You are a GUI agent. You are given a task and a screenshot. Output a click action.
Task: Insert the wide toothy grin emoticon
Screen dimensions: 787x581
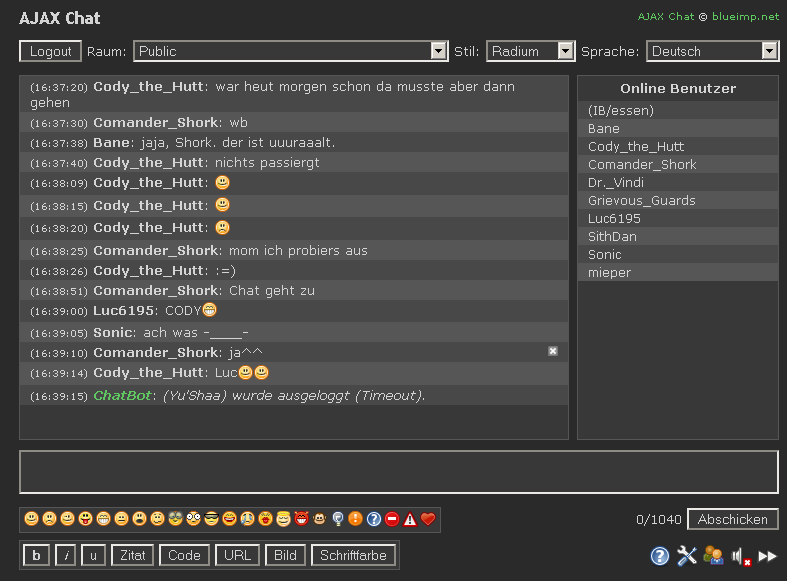coord(104,519)
